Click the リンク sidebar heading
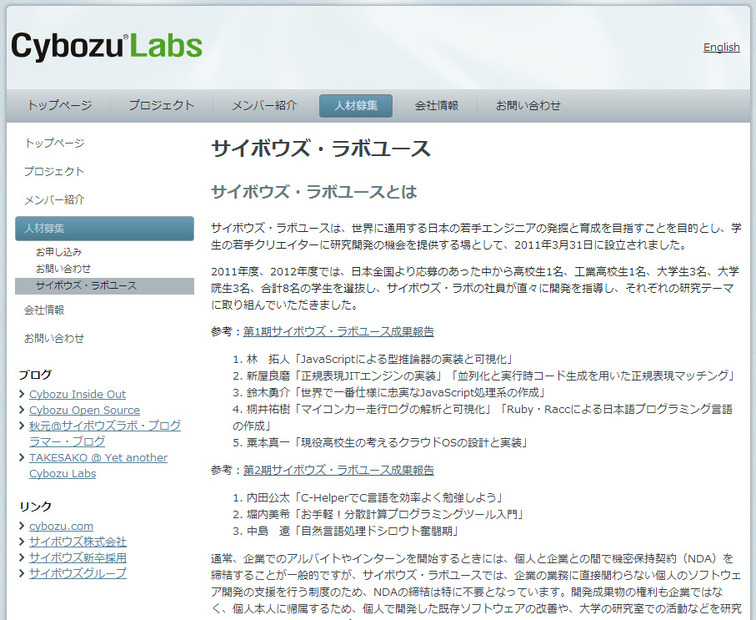The image size is (756, 620). coord(35,506)
